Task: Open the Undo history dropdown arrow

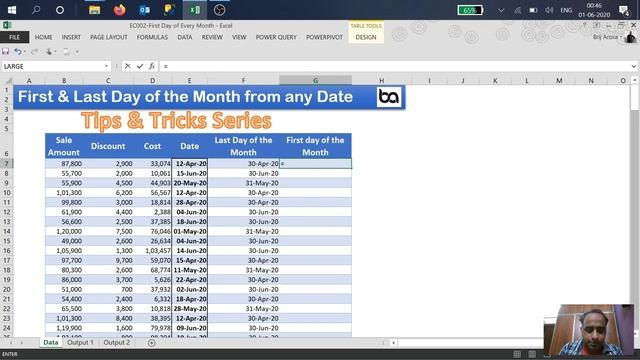Action: tap(24, 52)
